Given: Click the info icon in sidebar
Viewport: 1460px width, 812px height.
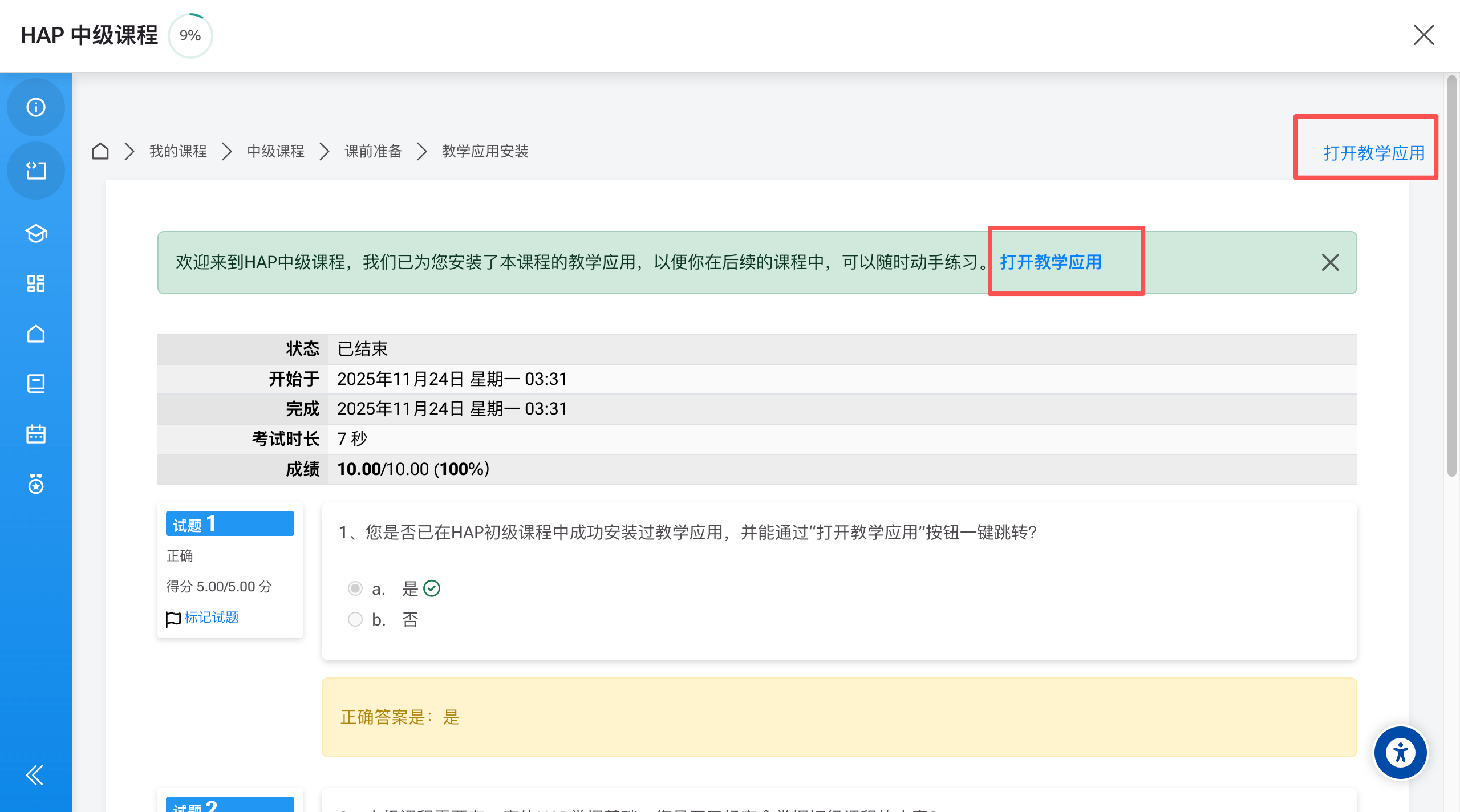Looking at the screenshot, I should [35, 107].
